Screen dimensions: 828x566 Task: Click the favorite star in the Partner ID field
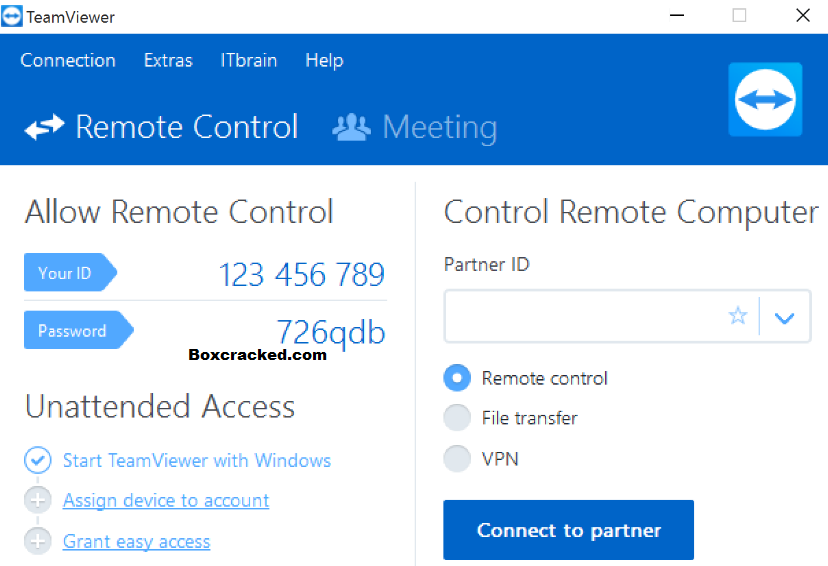(x=738, y=316)
